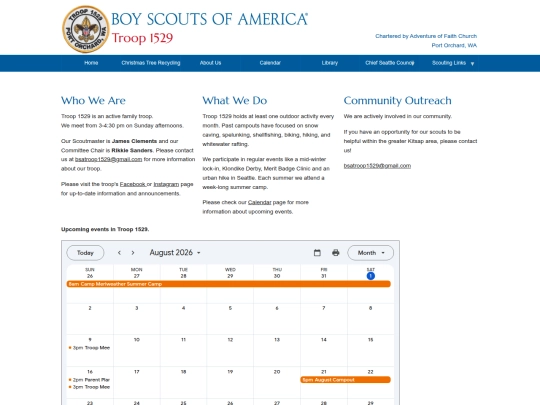This screenshot has height=405, width=540.
Task: Go to About Us page
Action: click(210, 63)
